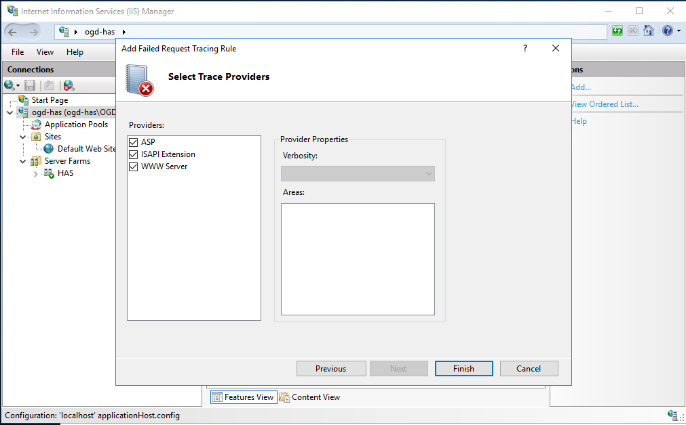Open the File menu

18,52
